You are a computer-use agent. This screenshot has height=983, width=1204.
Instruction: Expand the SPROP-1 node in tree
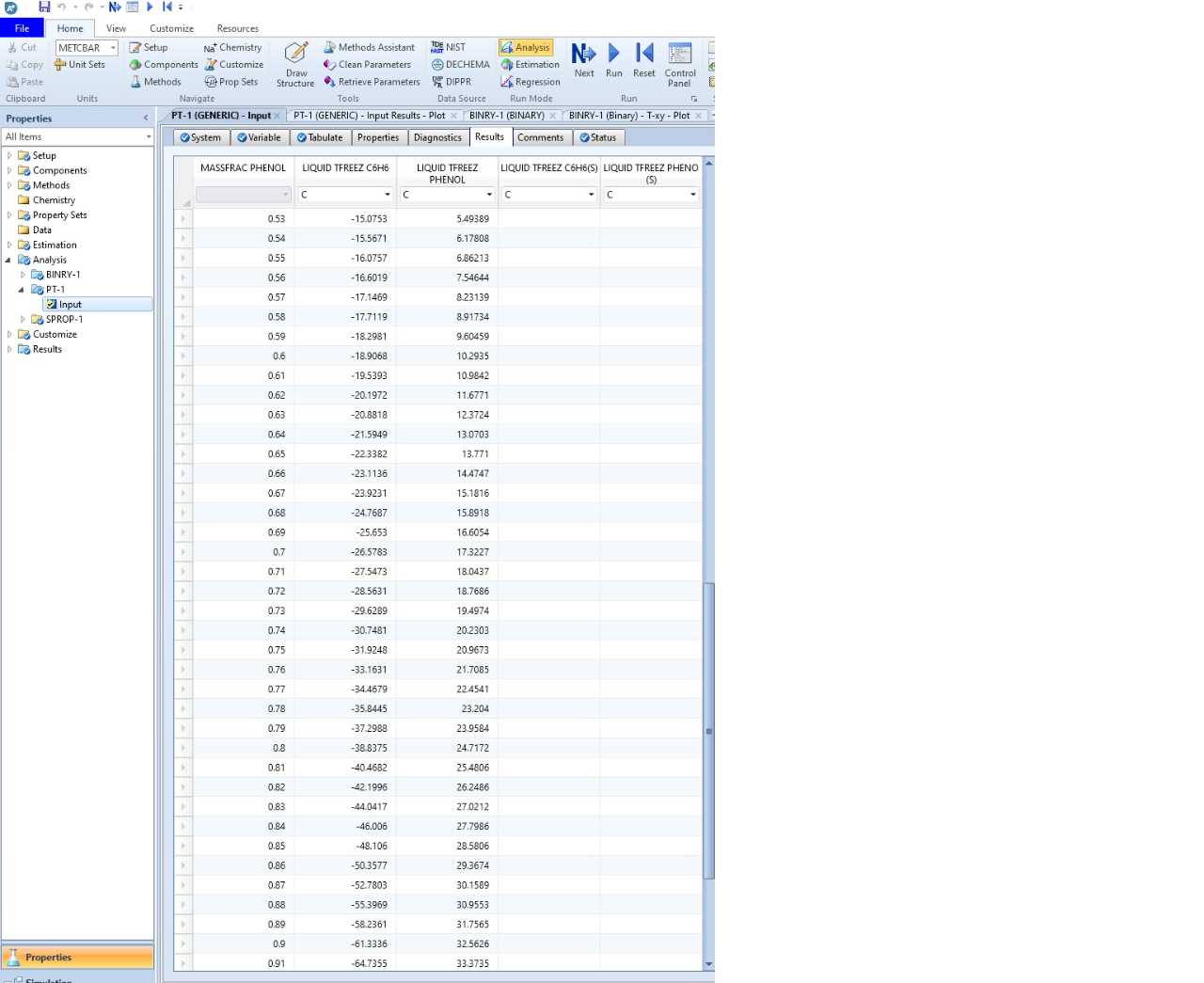point(23,319)
